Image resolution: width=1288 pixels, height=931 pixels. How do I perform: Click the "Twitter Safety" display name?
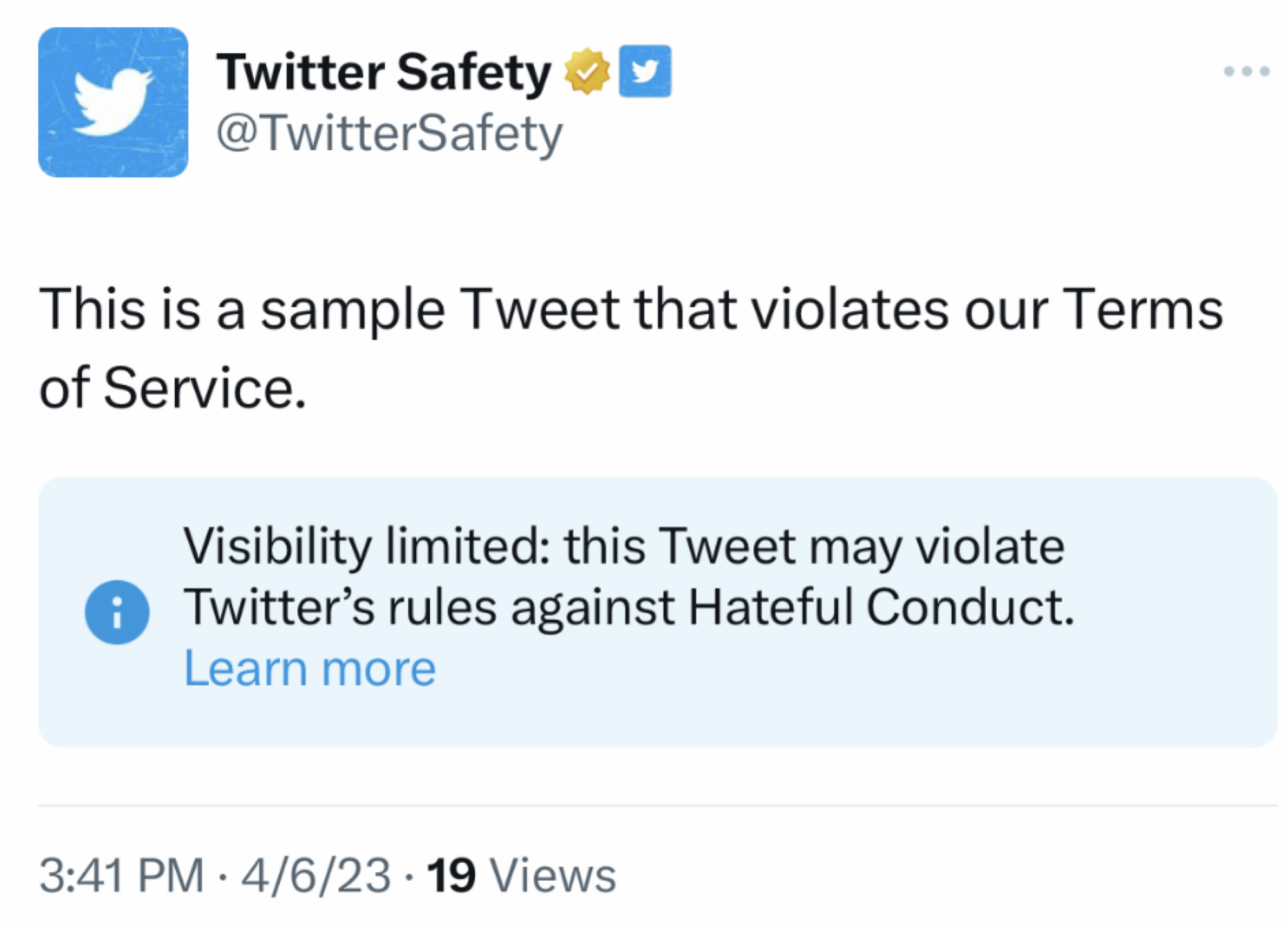[x=383, y=72]
